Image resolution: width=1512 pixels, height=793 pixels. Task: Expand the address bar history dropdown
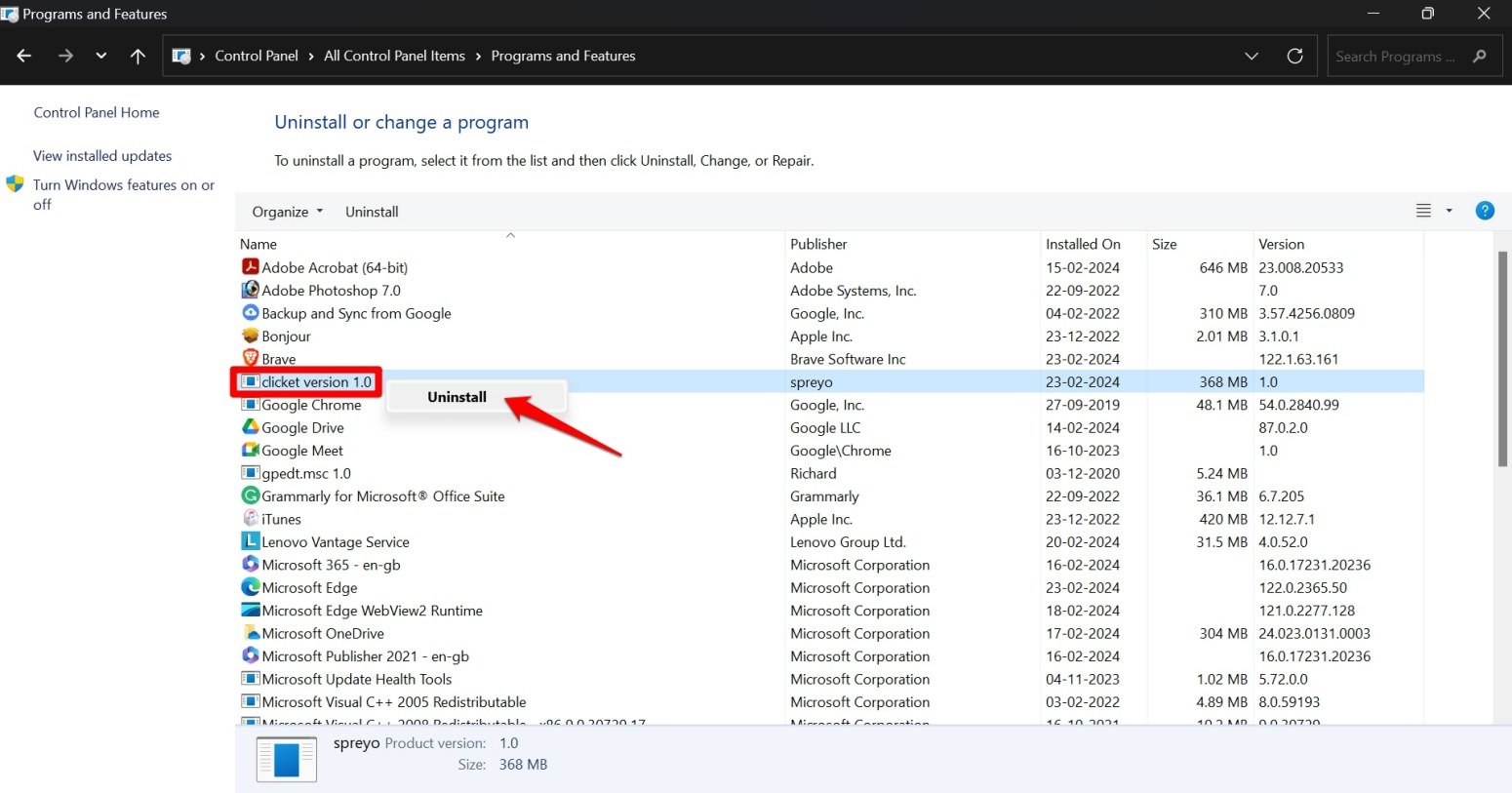pyautogui.click(x=1252, y=57)
